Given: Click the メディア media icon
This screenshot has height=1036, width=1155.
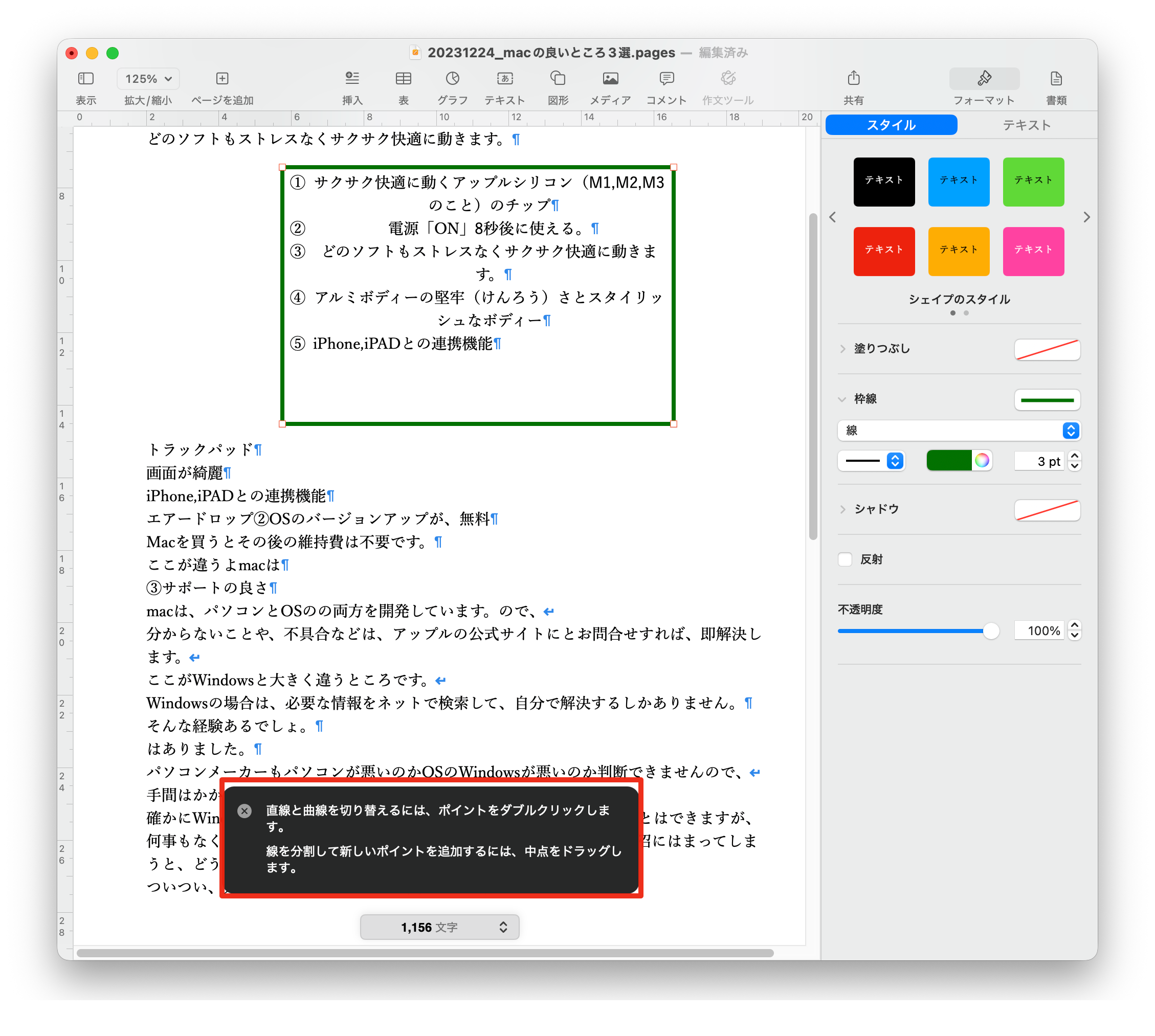Looking at the screenshot, I should 610,79.
